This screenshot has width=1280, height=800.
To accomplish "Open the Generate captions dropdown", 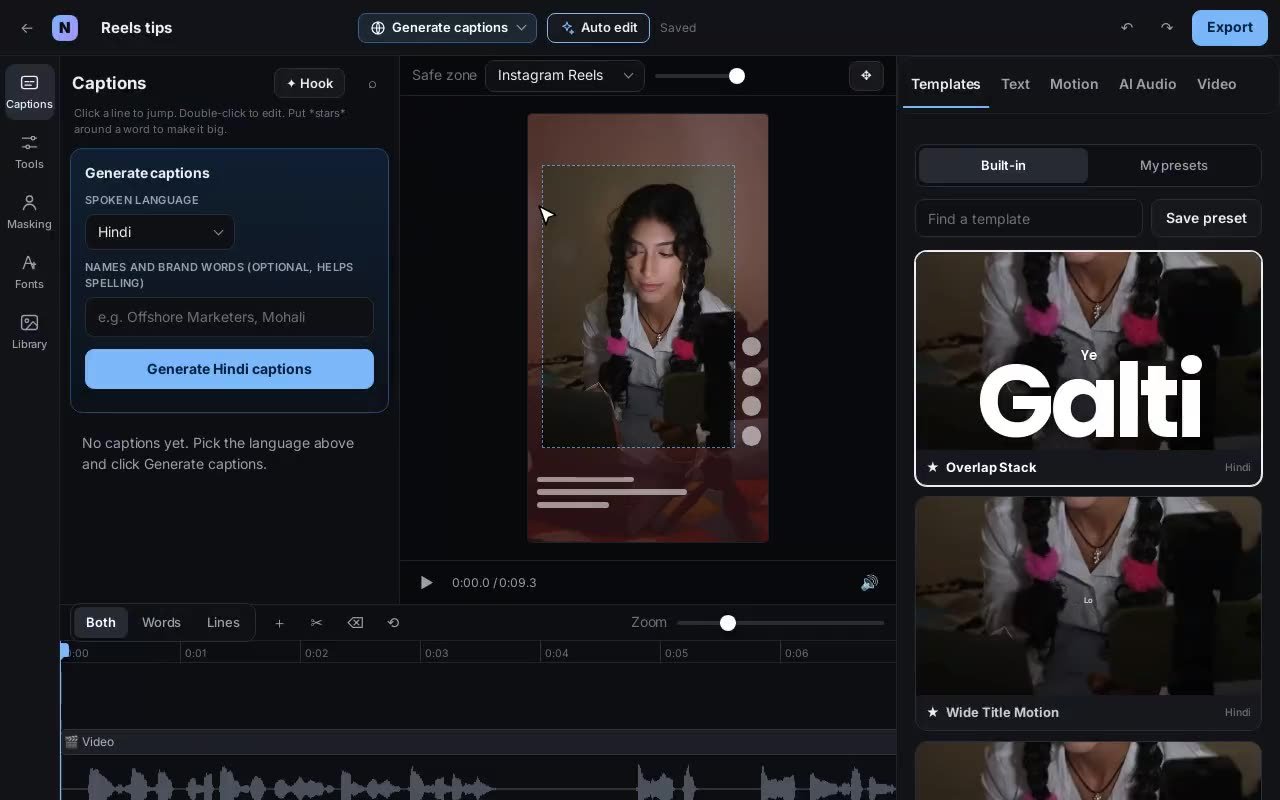I will tap(447, 28).
